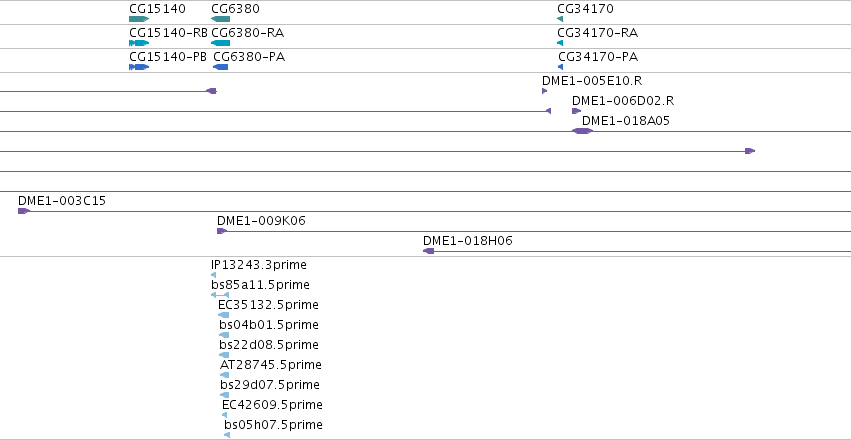
Task: Select the CG15140 gene label
Action: 157,9
